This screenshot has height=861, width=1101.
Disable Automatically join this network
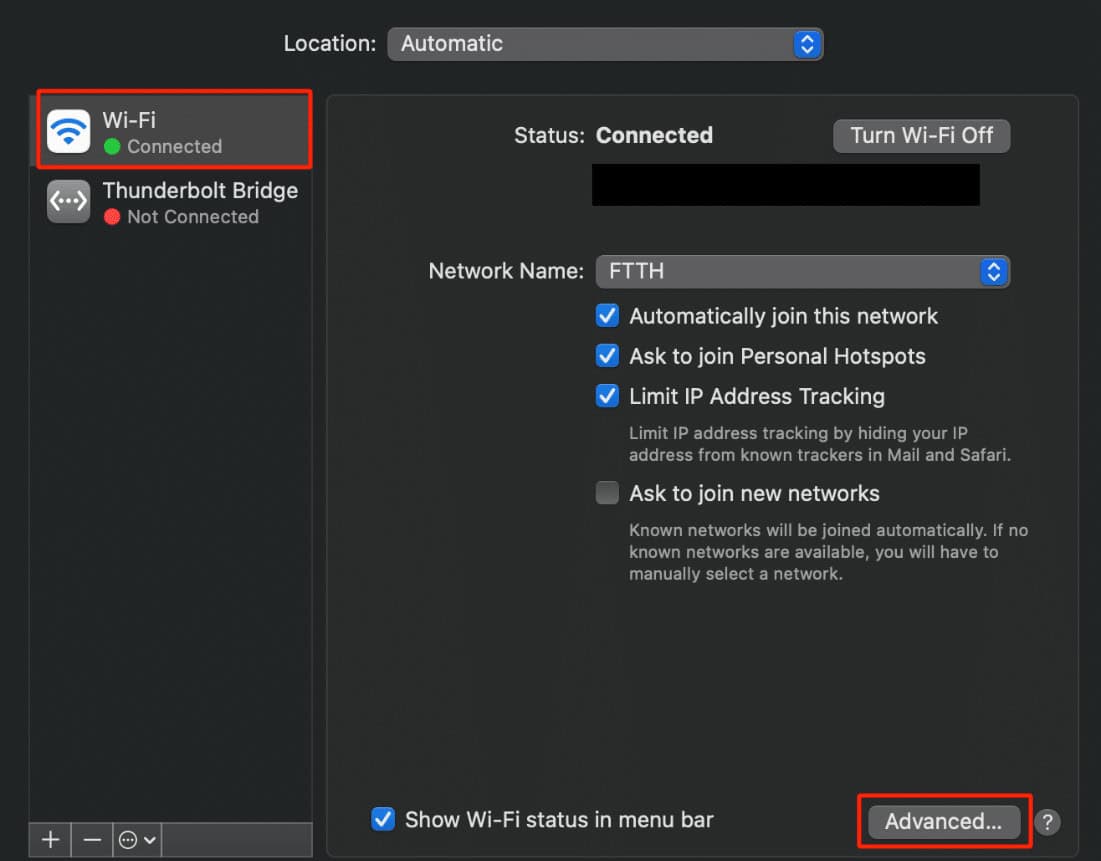(x=607, y=315)
